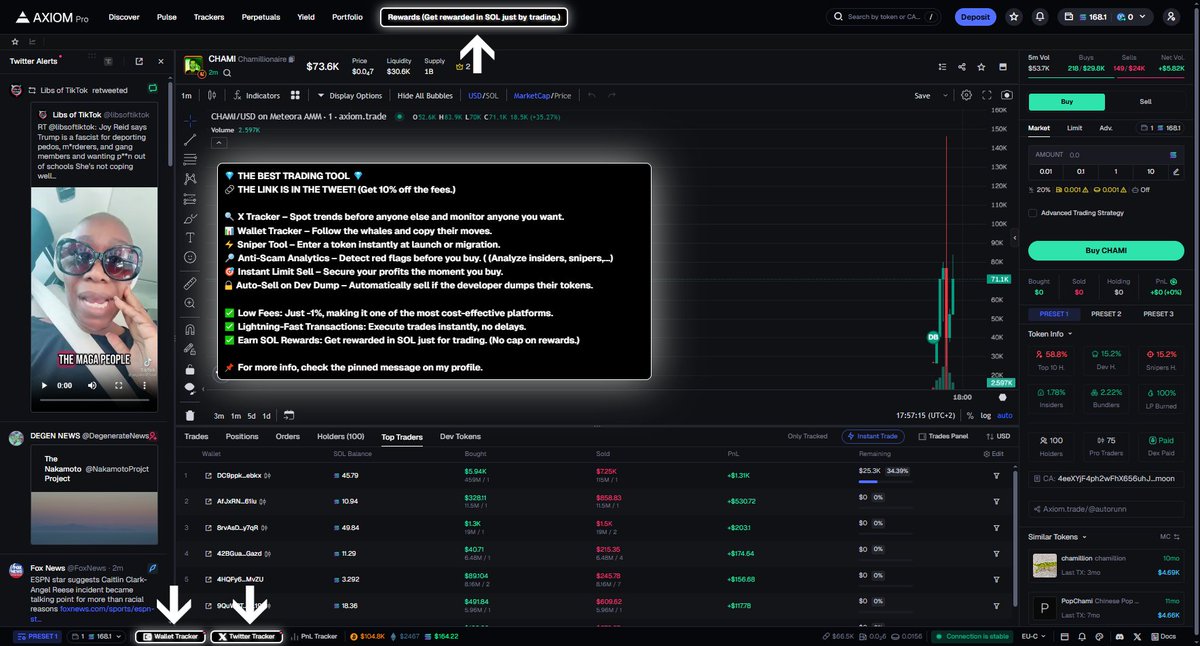Open the EU-C region dropdown
This screenshot has height=646, width=1200.
(1036, 636)
